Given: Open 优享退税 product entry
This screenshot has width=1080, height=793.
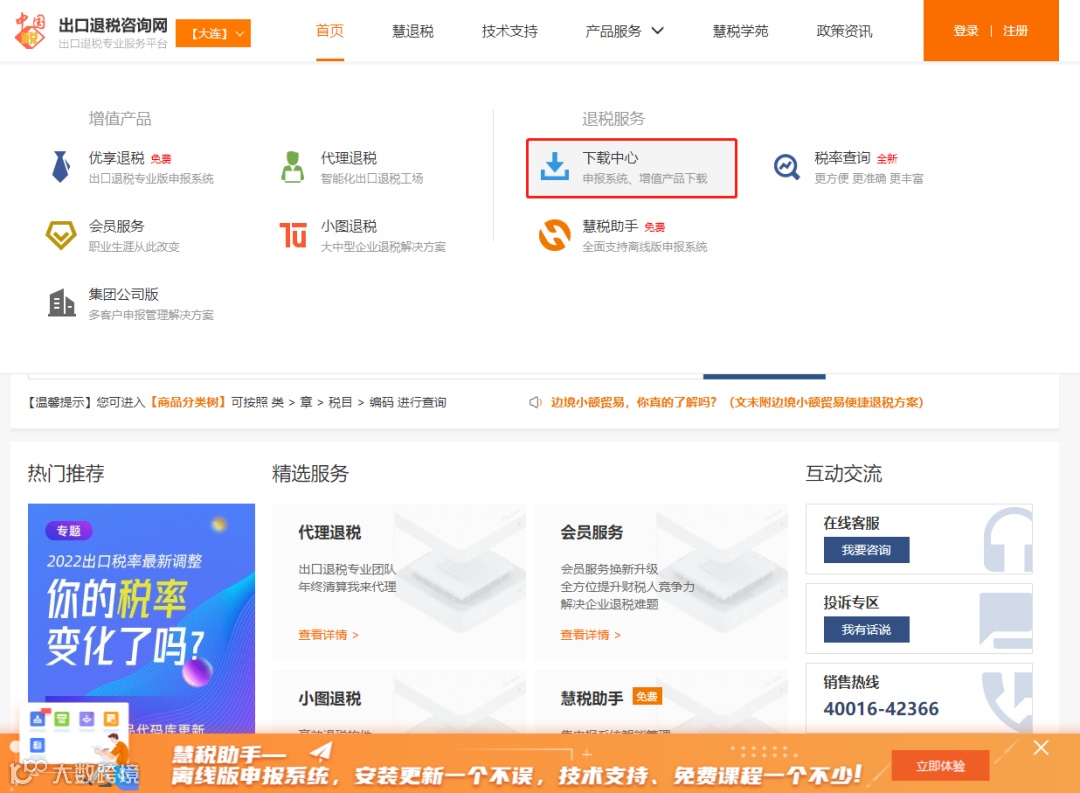Looking at the screenshot, I should (151, 167).
